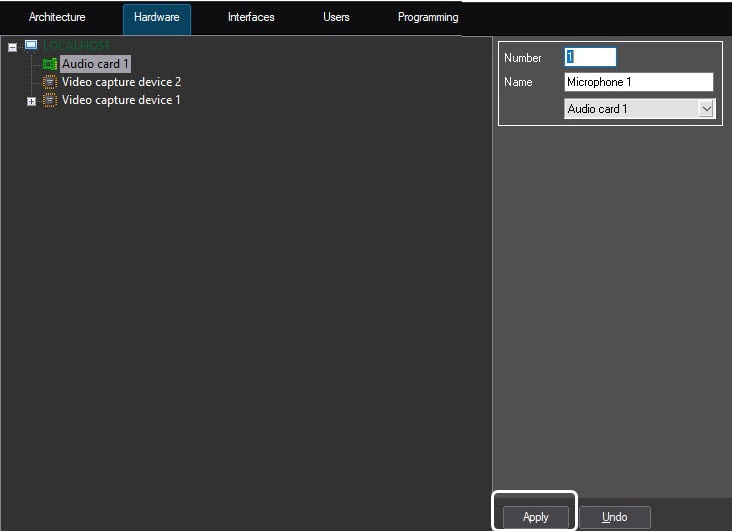Open the Audio card 1 dropdown arrow

(x=706, y=108)
